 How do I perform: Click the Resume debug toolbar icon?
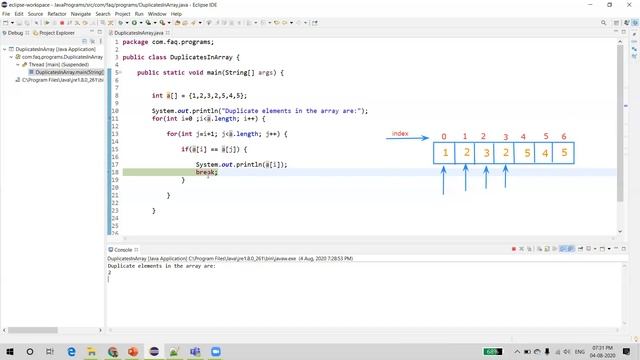point(47,23)
